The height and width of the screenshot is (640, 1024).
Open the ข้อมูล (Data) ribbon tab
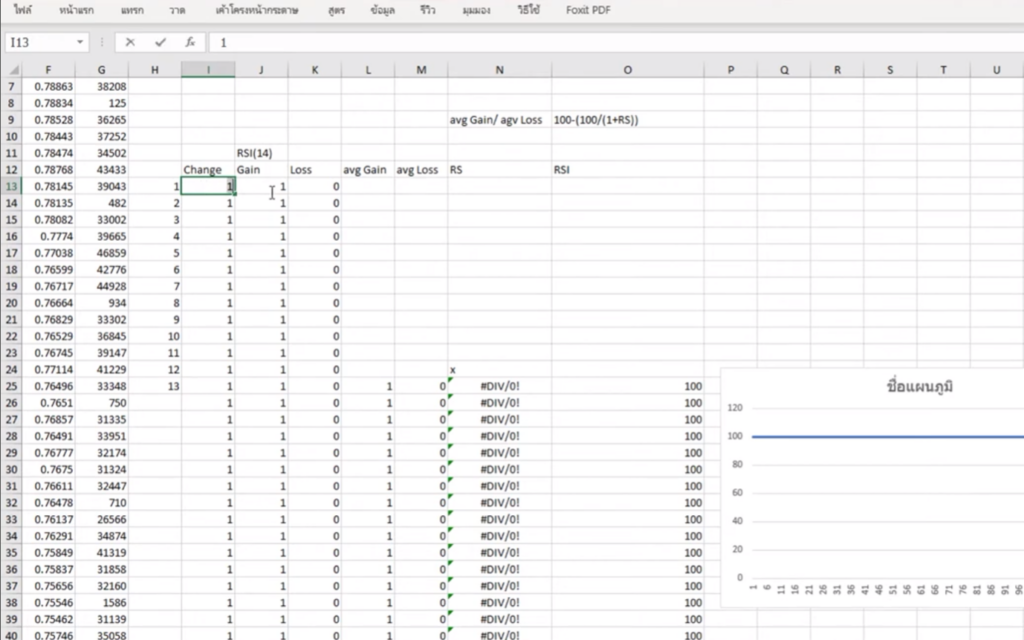tap(383, 10)
